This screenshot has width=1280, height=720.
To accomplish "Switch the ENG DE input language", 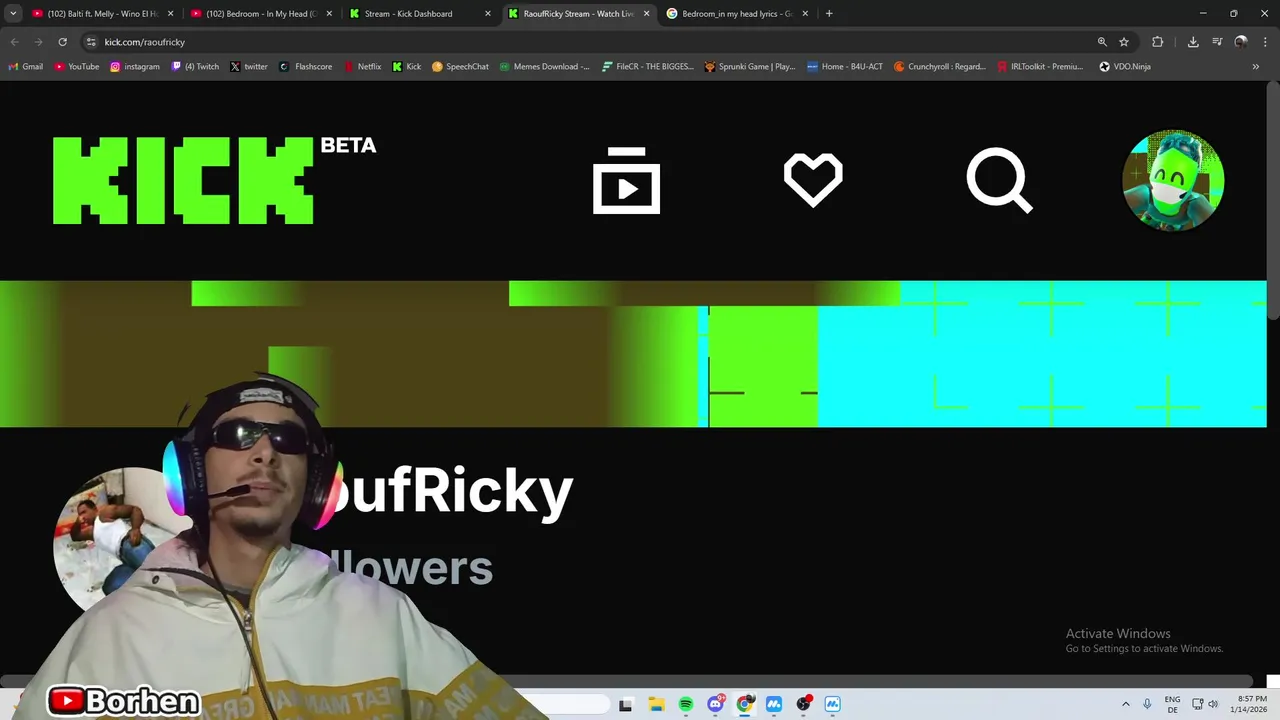I will (1172, 704).
